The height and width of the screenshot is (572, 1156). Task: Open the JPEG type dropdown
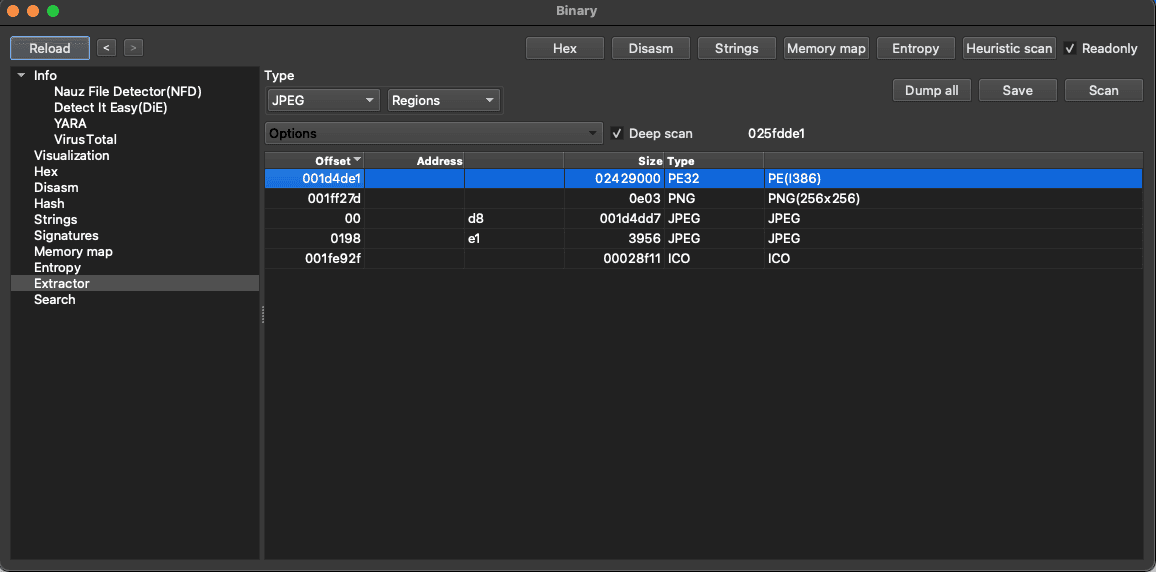(324, 100)
